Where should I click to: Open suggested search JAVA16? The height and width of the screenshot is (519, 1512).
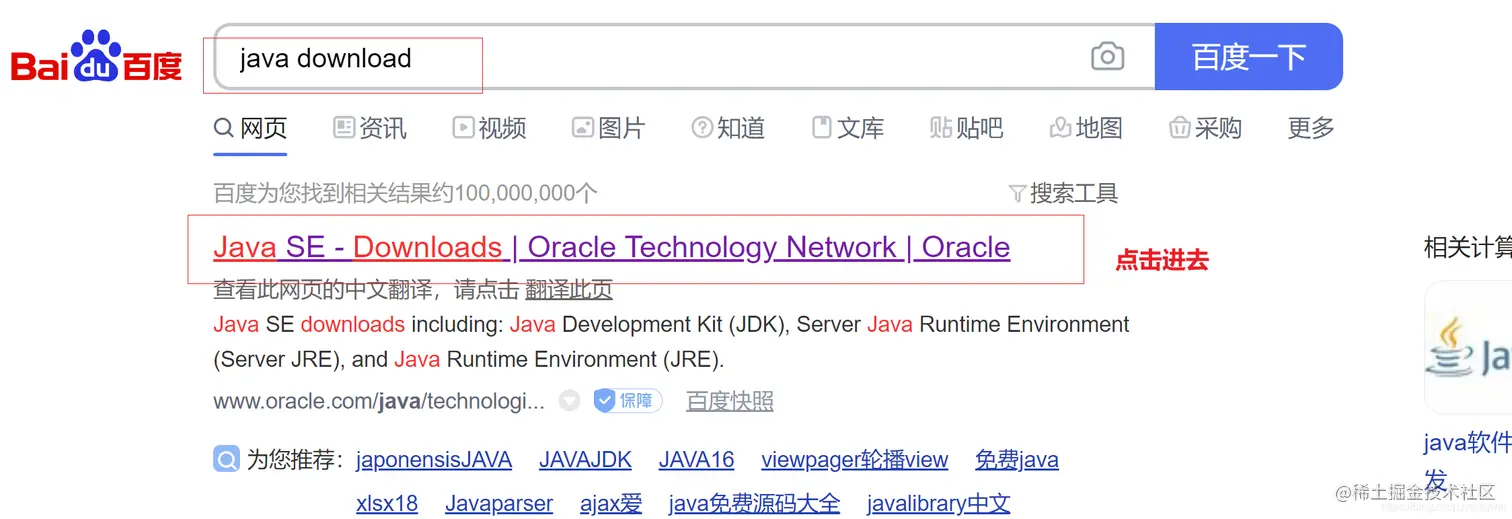coord(696,460)
